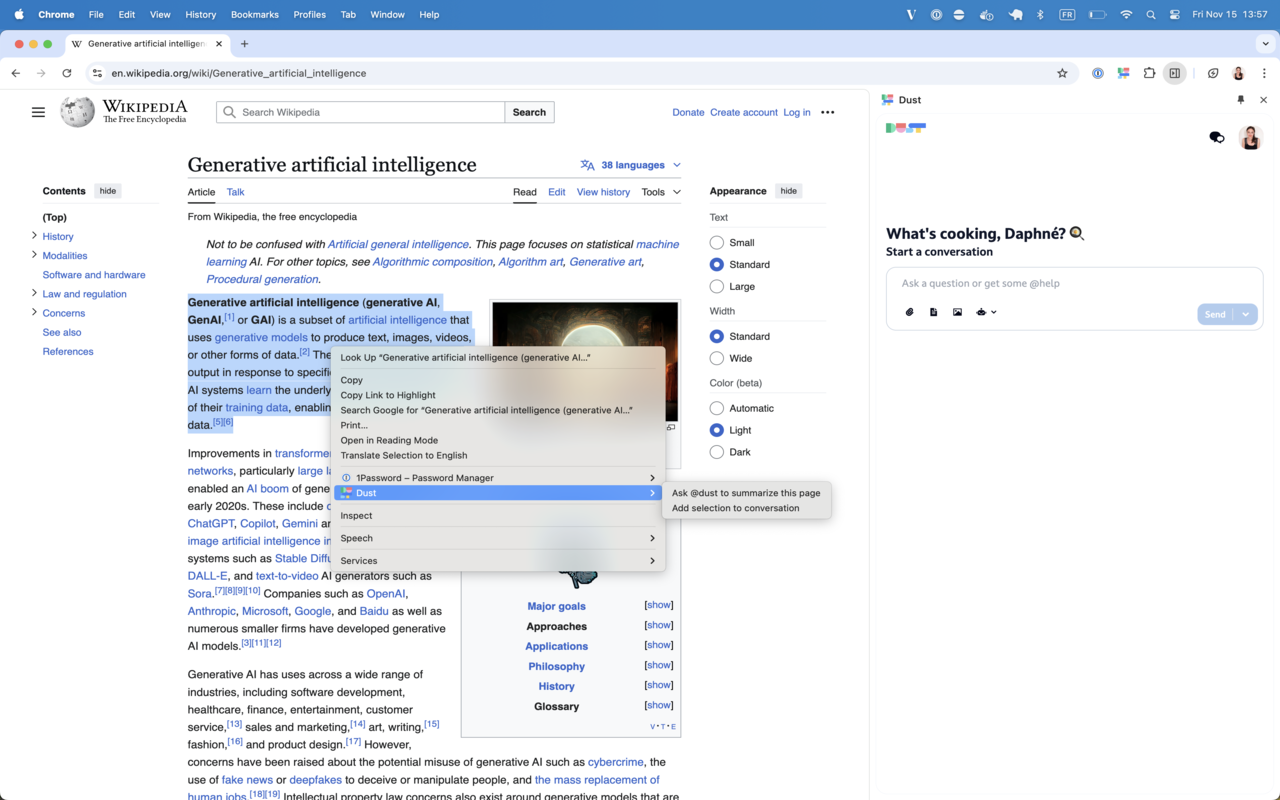Select the Large text size option
This screenshot has width=1280, height=800.
click(717, 287)
